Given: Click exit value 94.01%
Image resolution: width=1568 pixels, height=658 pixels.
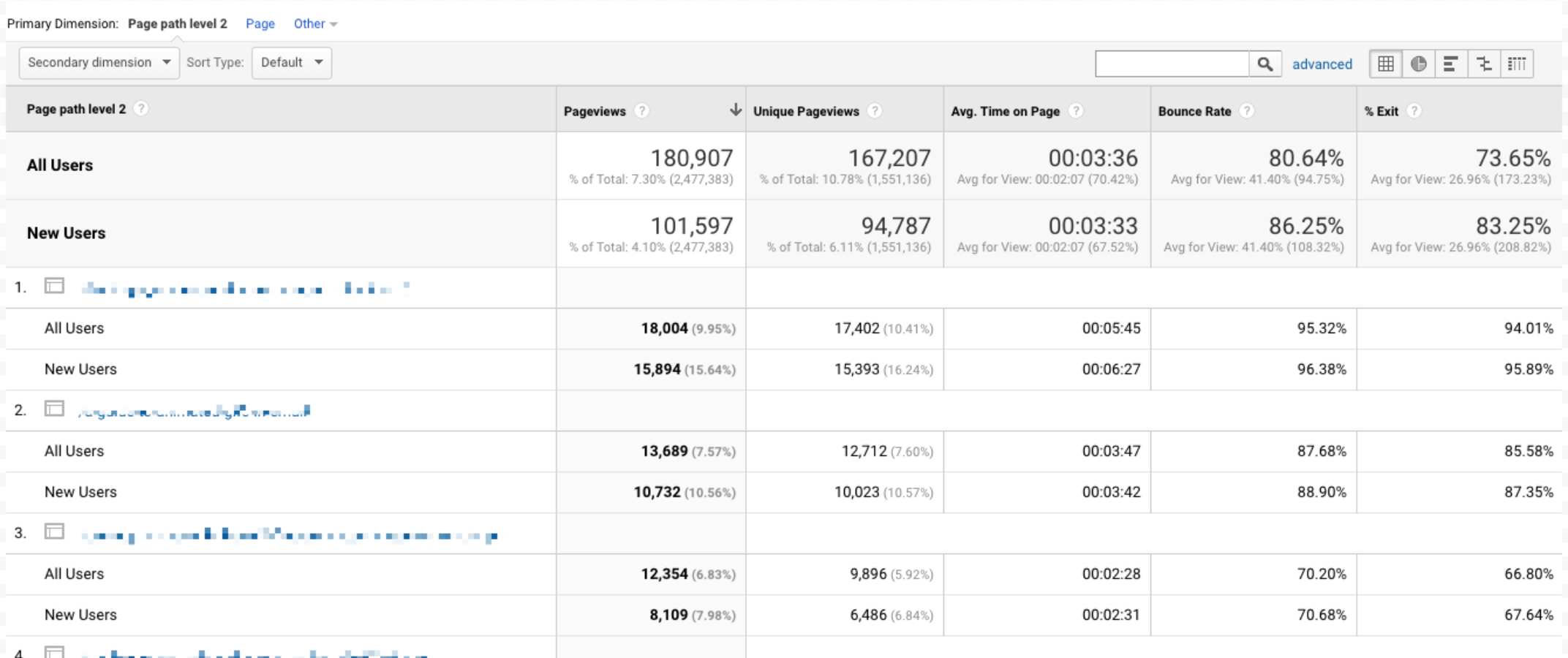Looking at the screenshot, I should [1529, 328].
